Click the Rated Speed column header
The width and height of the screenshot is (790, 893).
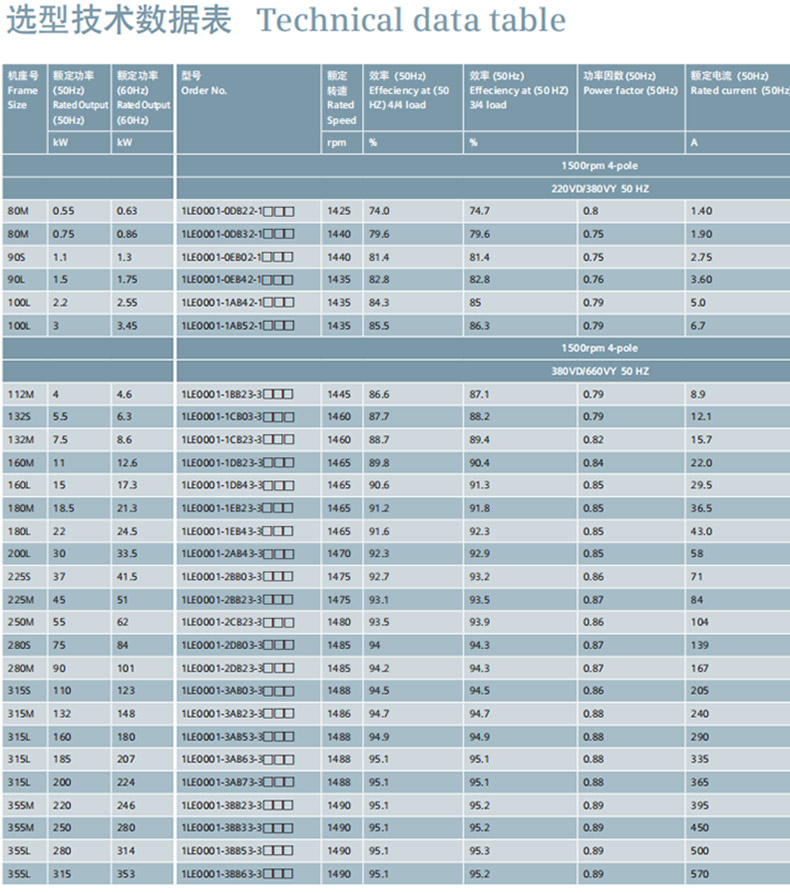click(340, 97)
